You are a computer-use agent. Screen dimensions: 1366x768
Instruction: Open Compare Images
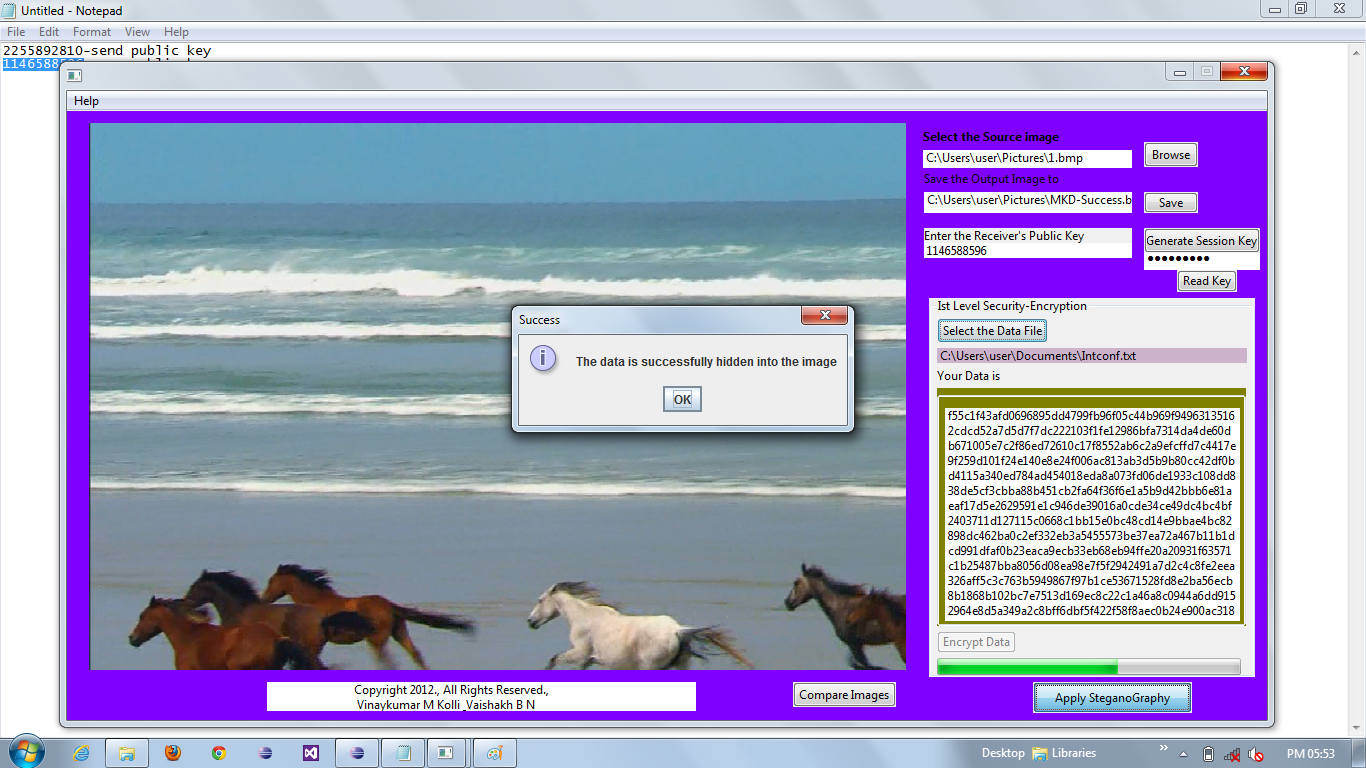844,694
